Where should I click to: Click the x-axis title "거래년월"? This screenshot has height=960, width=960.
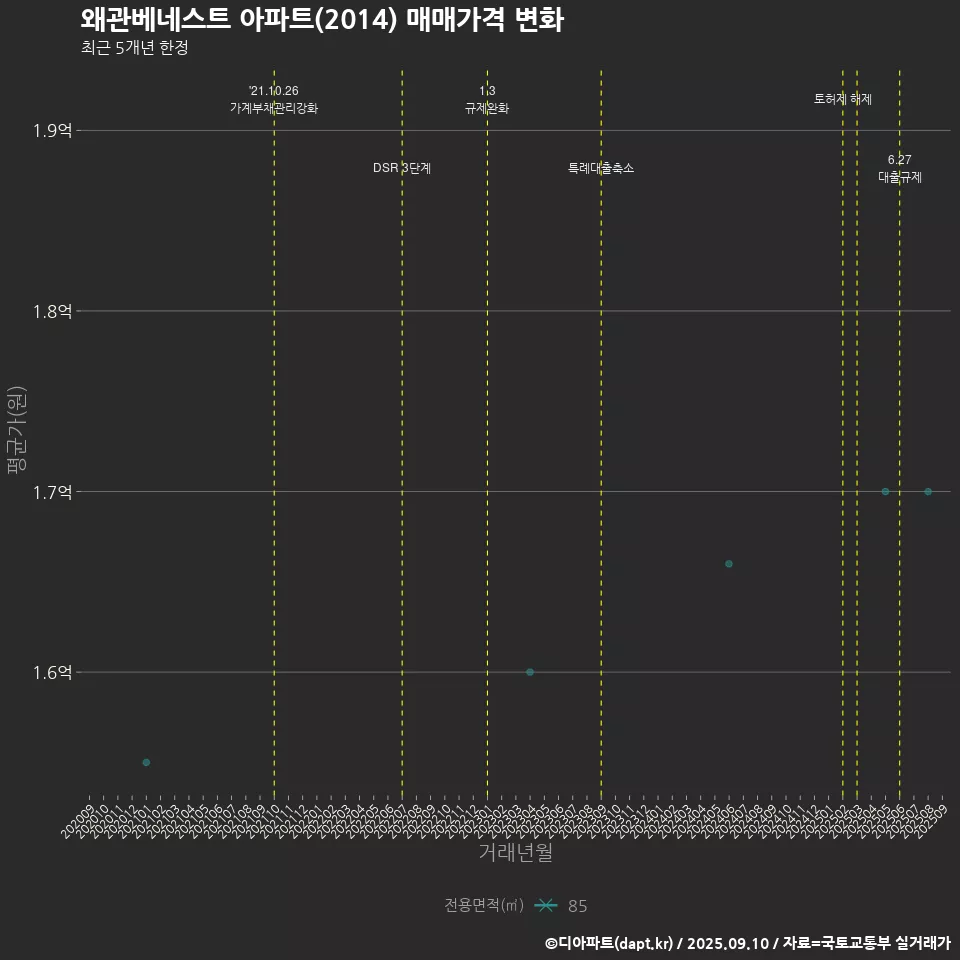(516, 852)
